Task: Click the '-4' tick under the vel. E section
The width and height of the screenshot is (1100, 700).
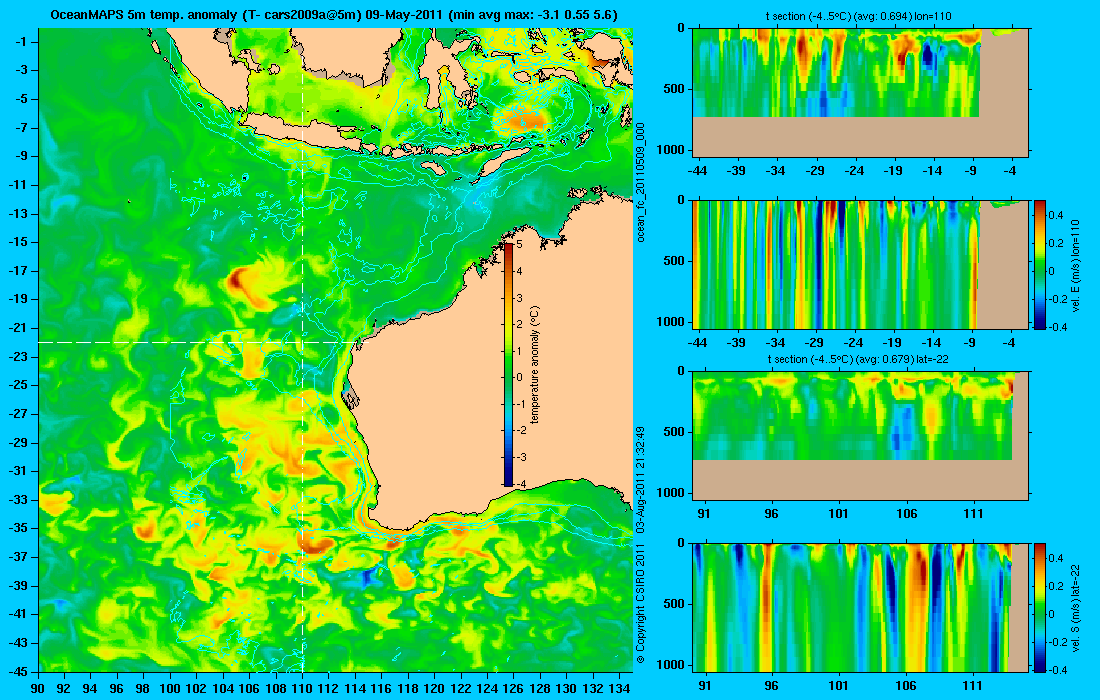Action: [x=1009, y=342]
